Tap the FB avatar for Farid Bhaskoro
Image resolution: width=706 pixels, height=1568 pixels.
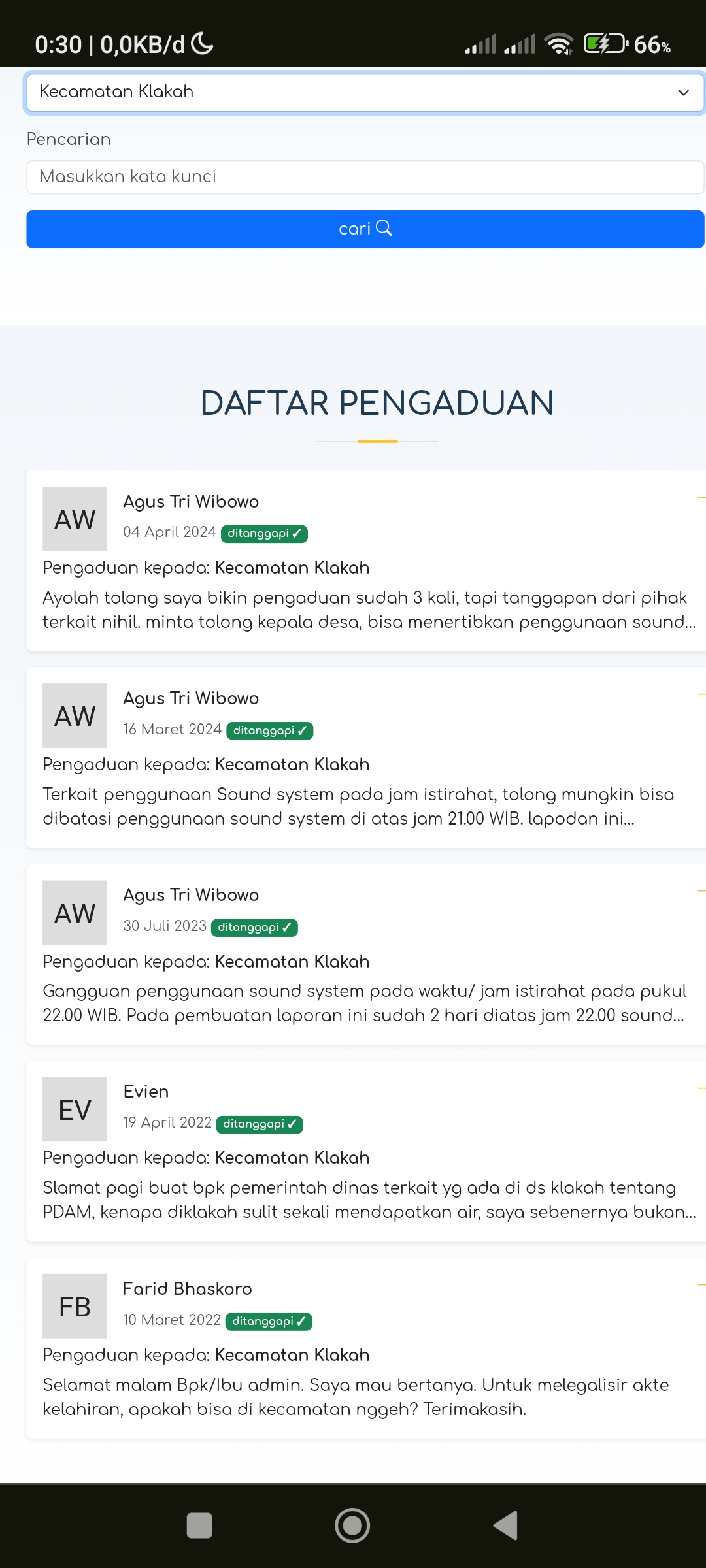[75, 1306]
